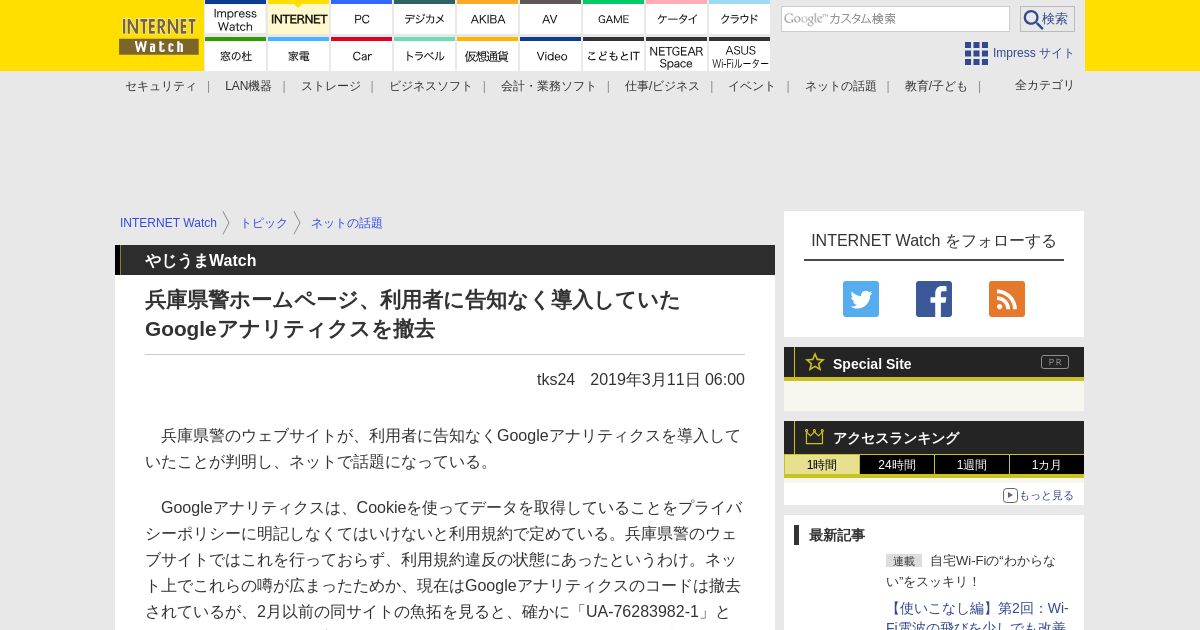Click the Impress site grid icon
The image size is (1200, 630).
click(976, 53)
